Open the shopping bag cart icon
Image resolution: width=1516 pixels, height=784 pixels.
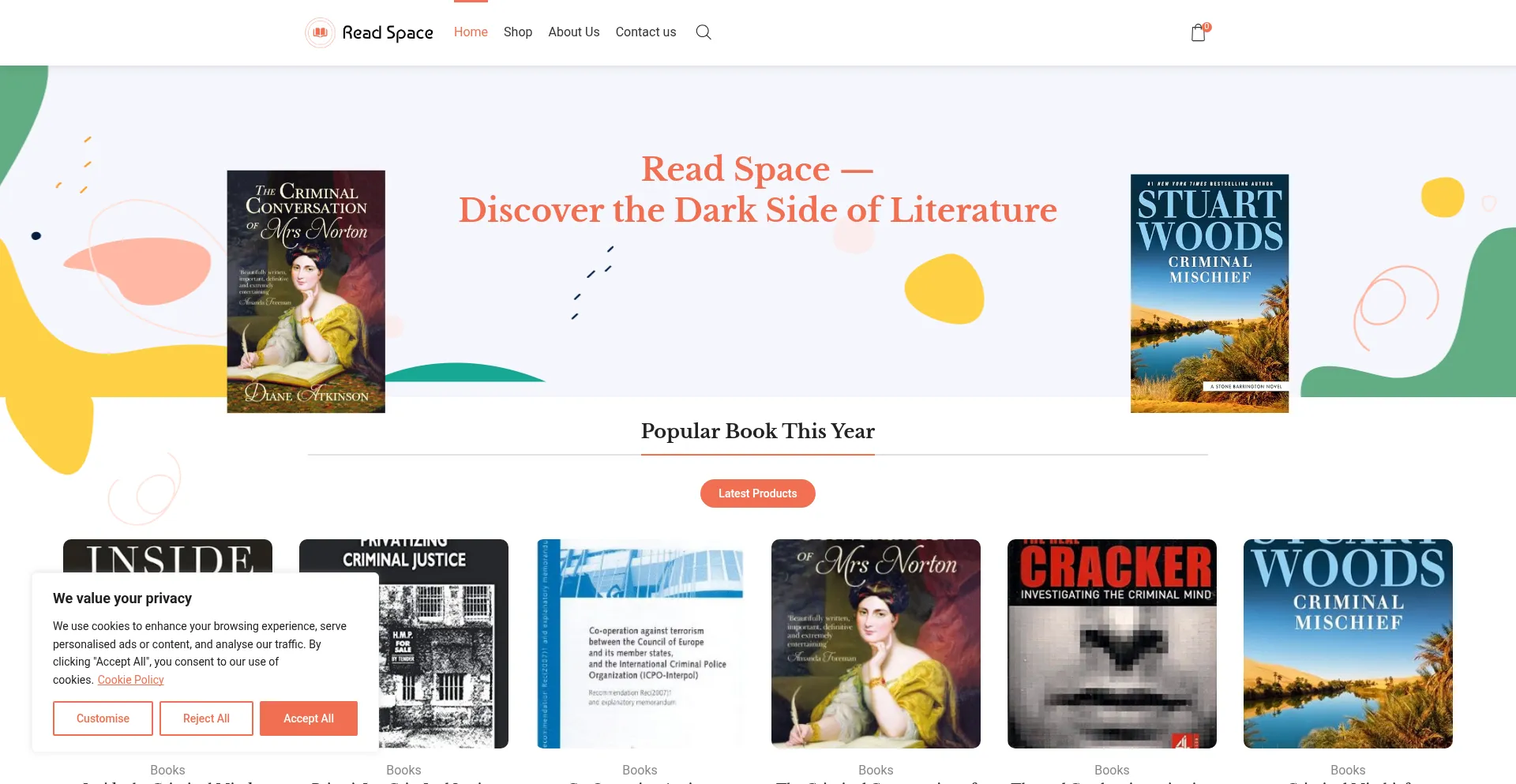1199,32
